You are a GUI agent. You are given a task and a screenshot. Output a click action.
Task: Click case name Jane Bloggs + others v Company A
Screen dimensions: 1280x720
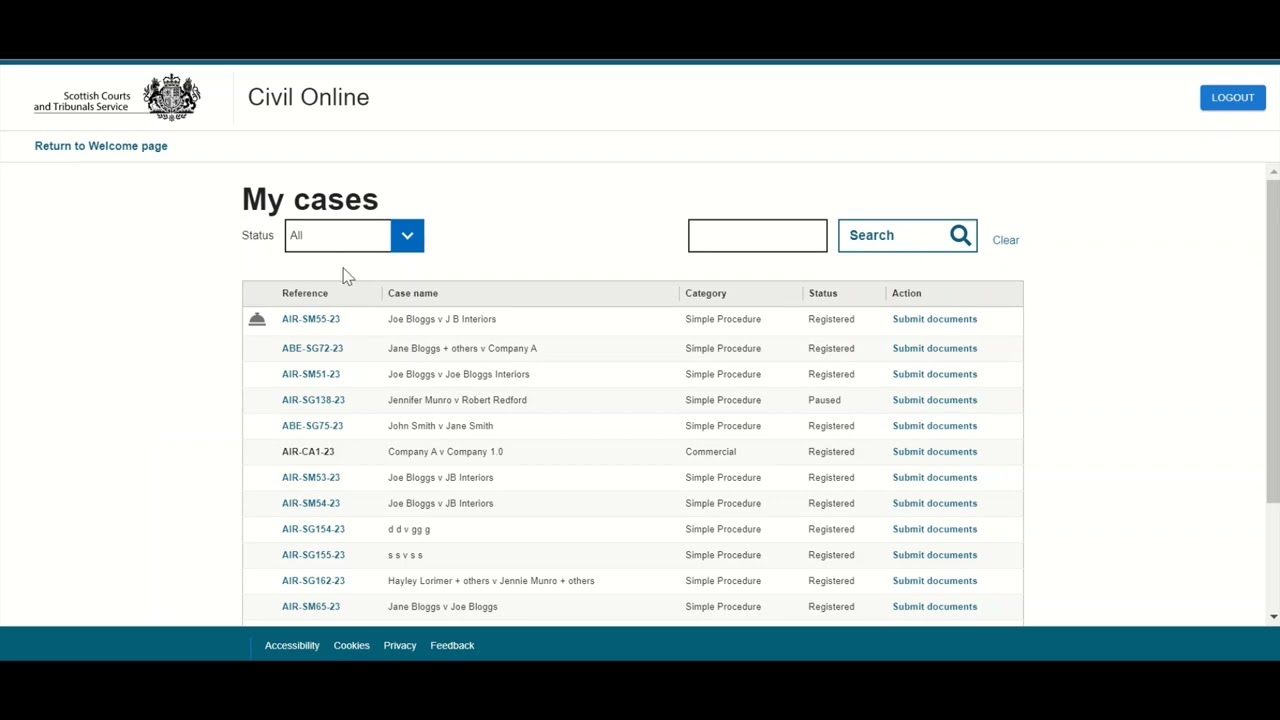point(462,348)
